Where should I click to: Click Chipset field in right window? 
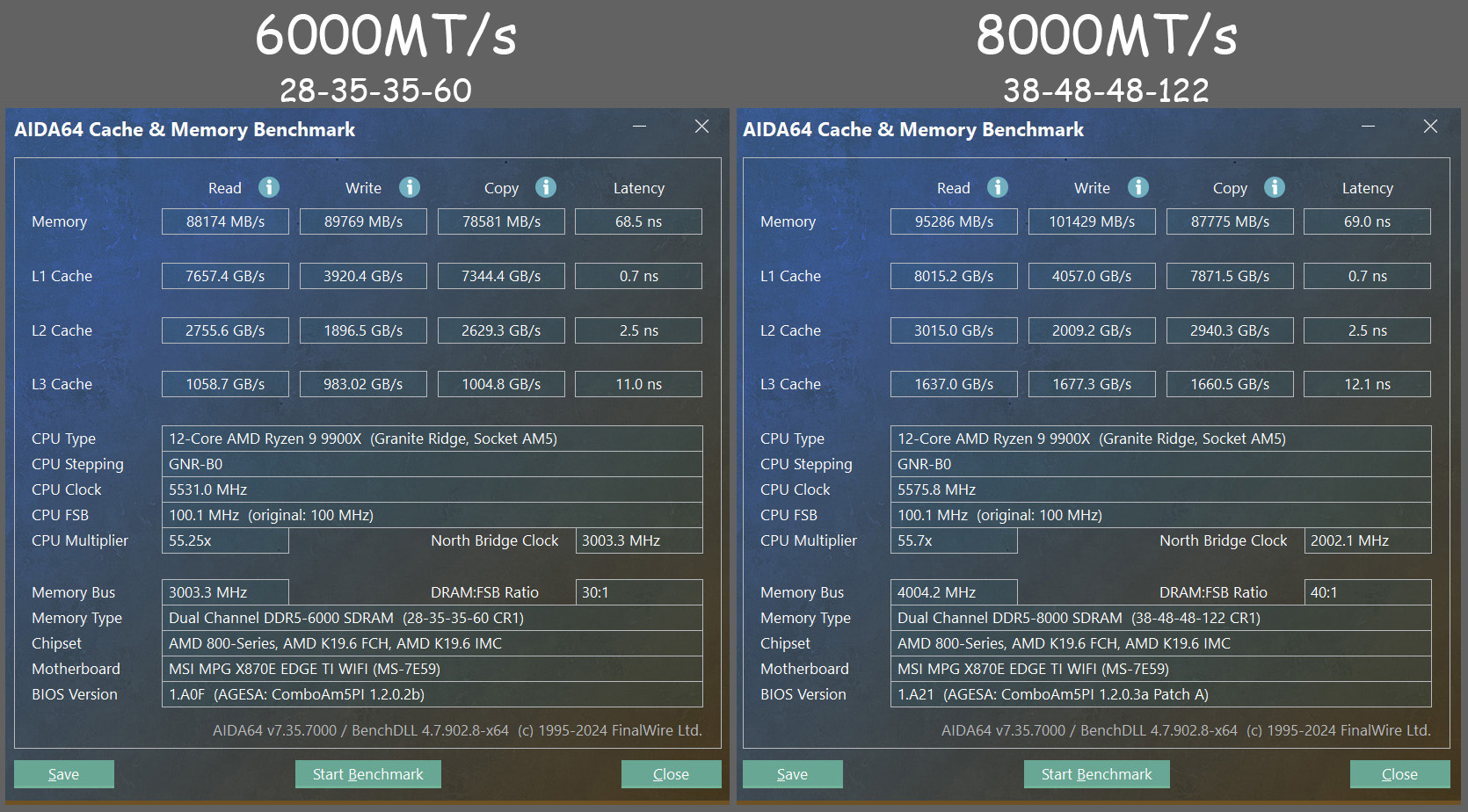(x=1160, y=643)
